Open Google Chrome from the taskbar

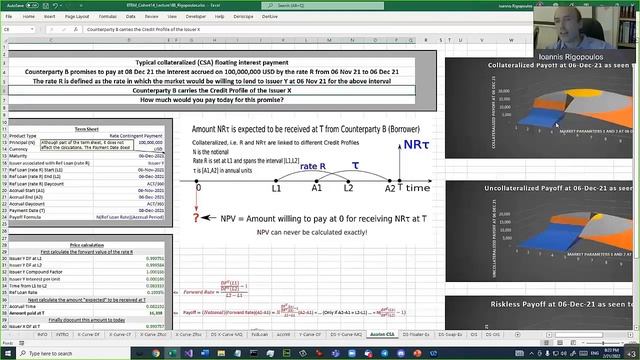pos(156,353)
